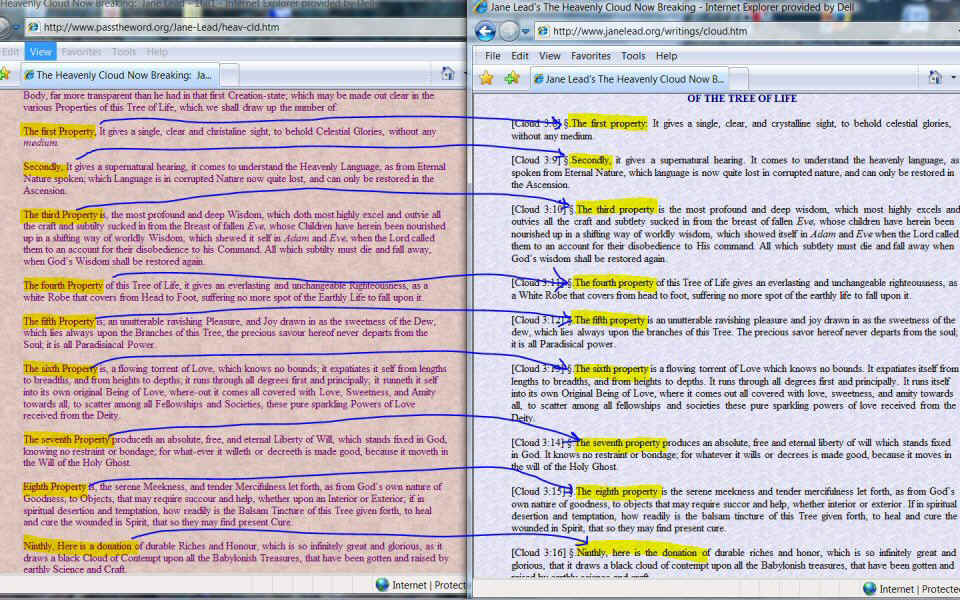960x600 pixels.
Task: Open Edit menu in right window
Action: coord(520,56)
